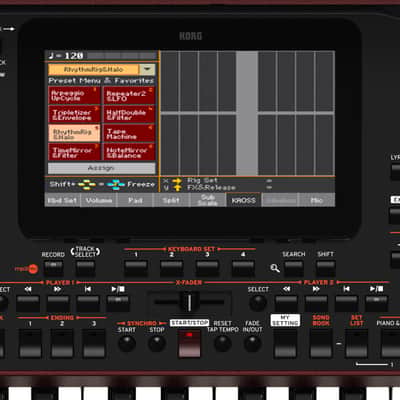Hit Player 2 rewind button
Image resolution: width=400 pixels, height=400 pixels.
pyautogui.click(x=286, y=303)
